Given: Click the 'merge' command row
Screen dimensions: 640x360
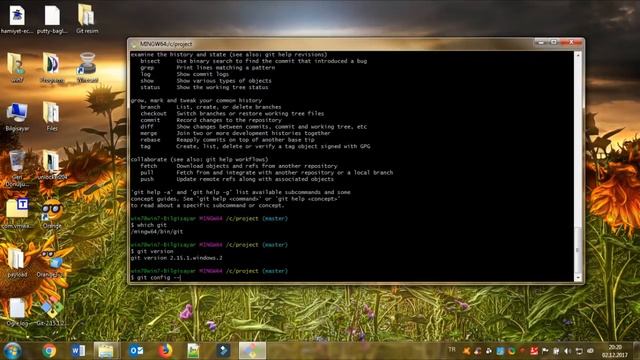Looking at the screenshot, I should coord(235,133).
